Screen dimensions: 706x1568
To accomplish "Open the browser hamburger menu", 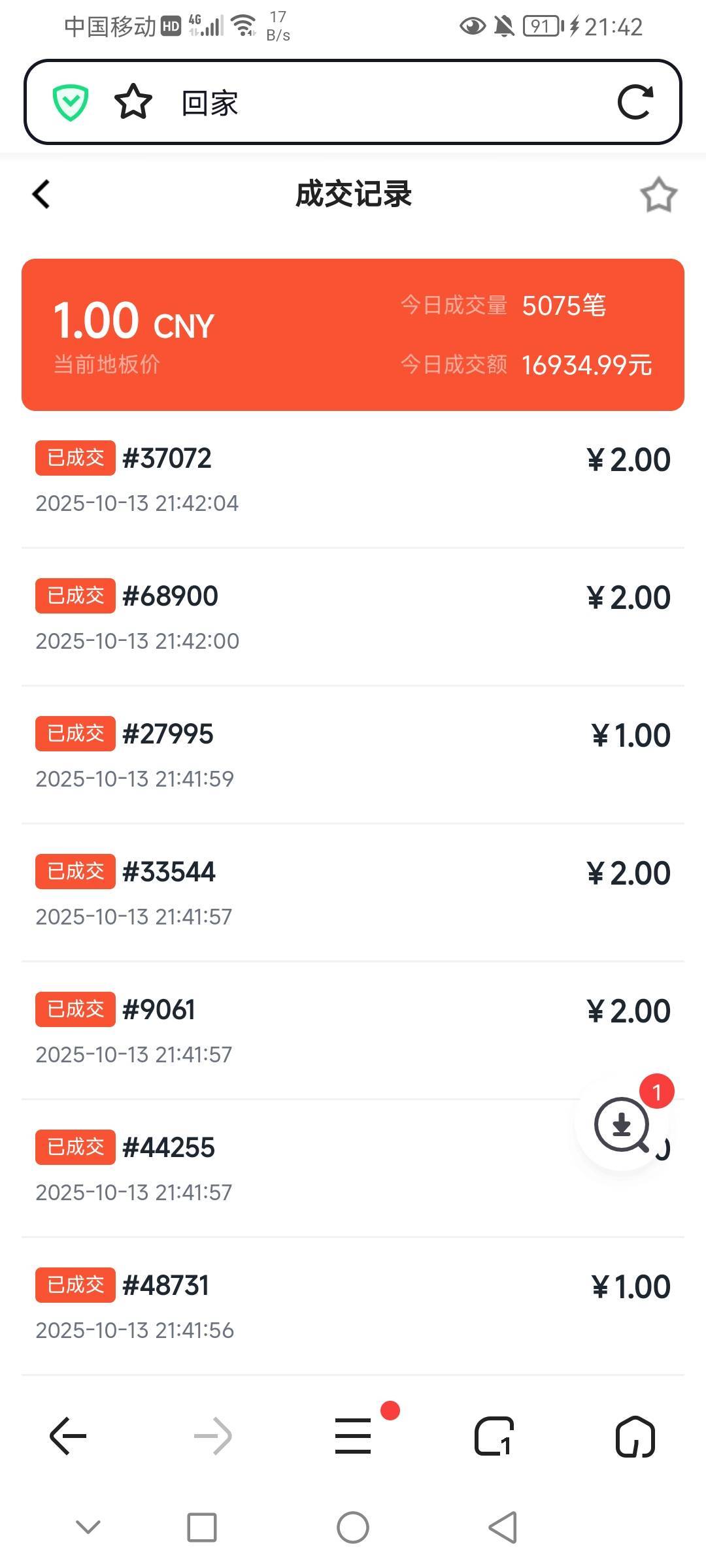I will tap(353, 1436).
